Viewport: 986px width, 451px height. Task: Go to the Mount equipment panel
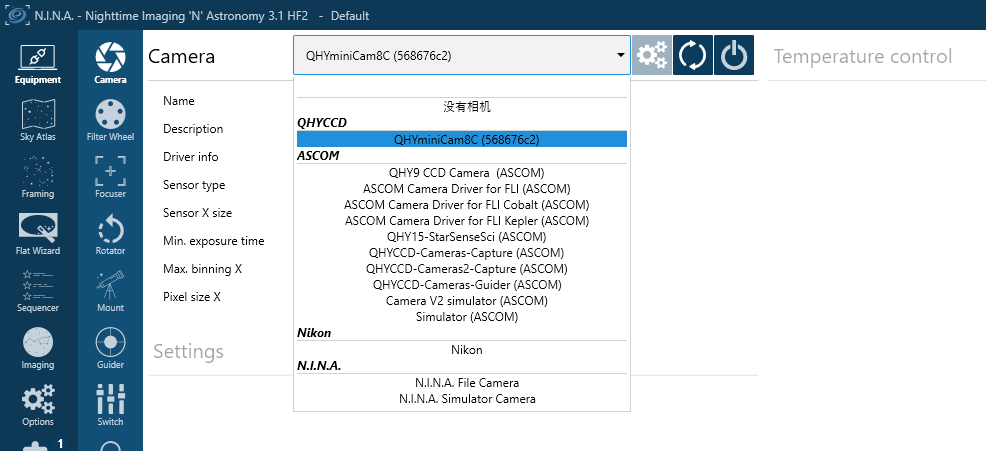pyautogui.click(x=110, y=291)
